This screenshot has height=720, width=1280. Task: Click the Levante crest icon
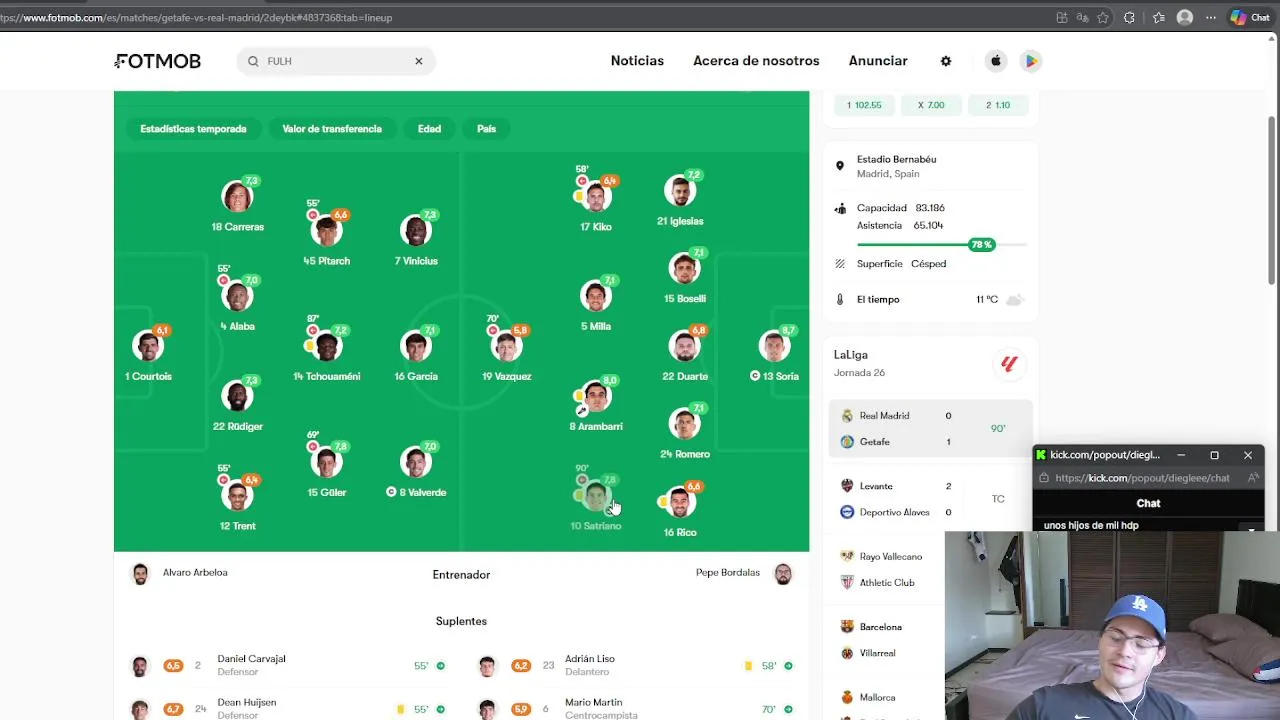847,486
